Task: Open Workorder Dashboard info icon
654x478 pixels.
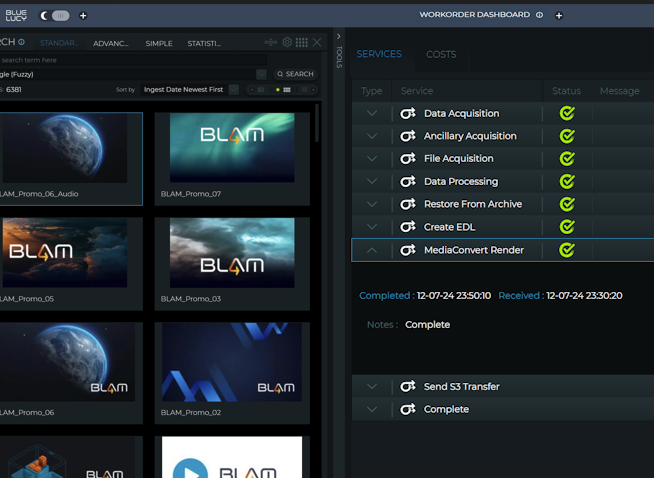Action: (x=539, y=15)
